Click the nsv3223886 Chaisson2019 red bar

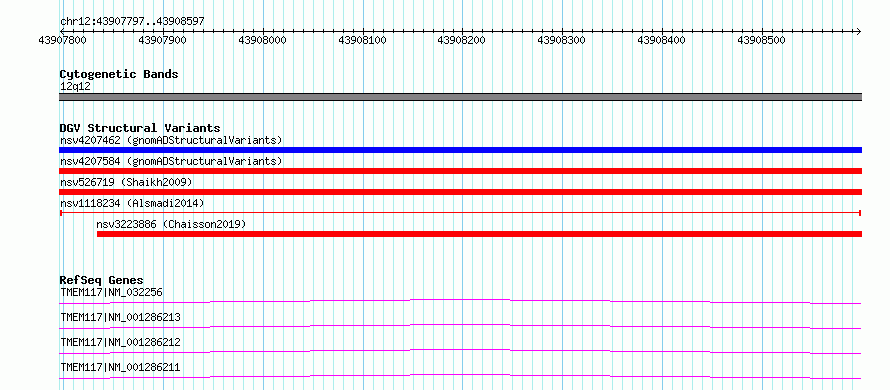[480, 234]
